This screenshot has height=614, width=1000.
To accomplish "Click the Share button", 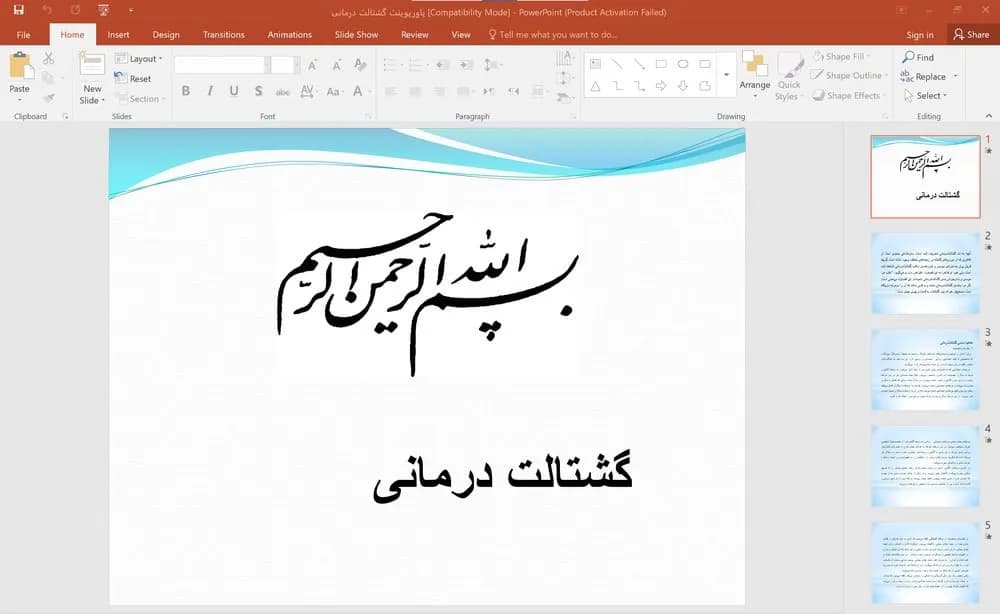I will [971, 34].
